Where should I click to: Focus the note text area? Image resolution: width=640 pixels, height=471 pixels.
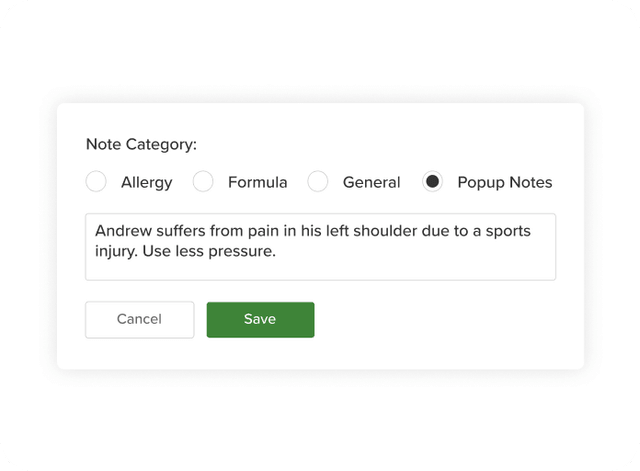320,265
